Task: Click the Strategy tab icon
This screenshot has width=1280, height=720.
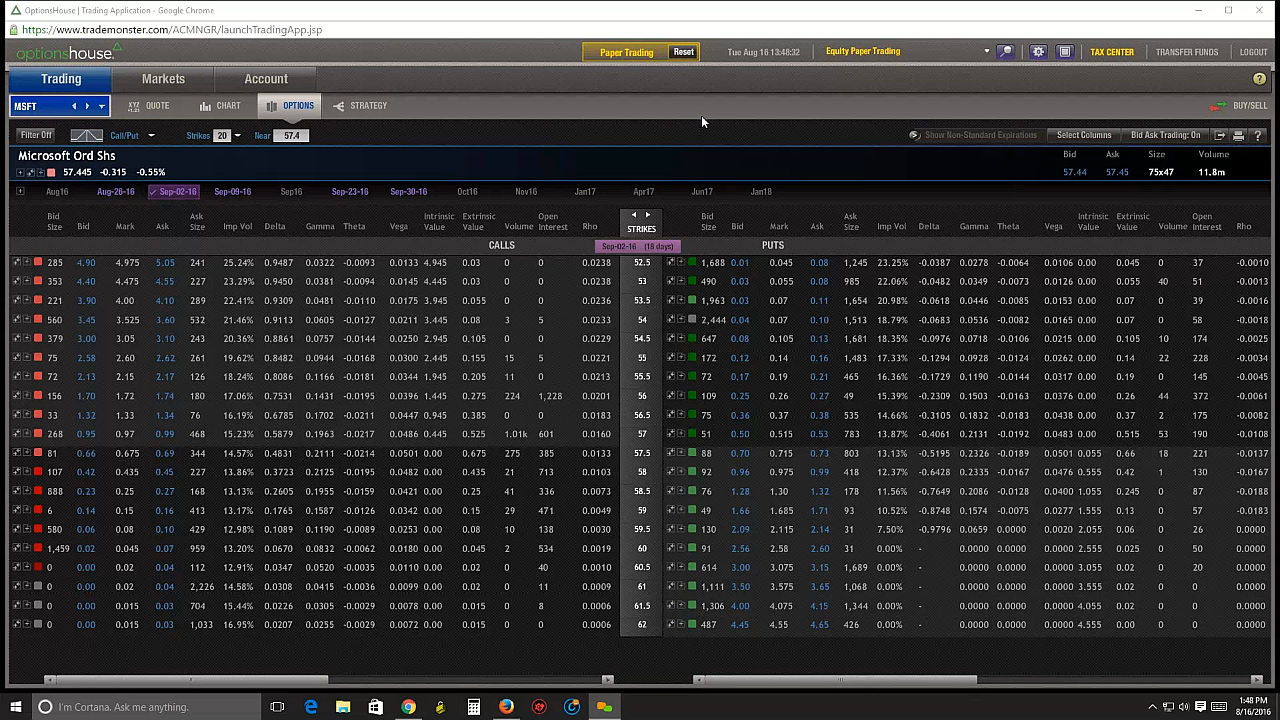Action: click(x=339, y=106)
